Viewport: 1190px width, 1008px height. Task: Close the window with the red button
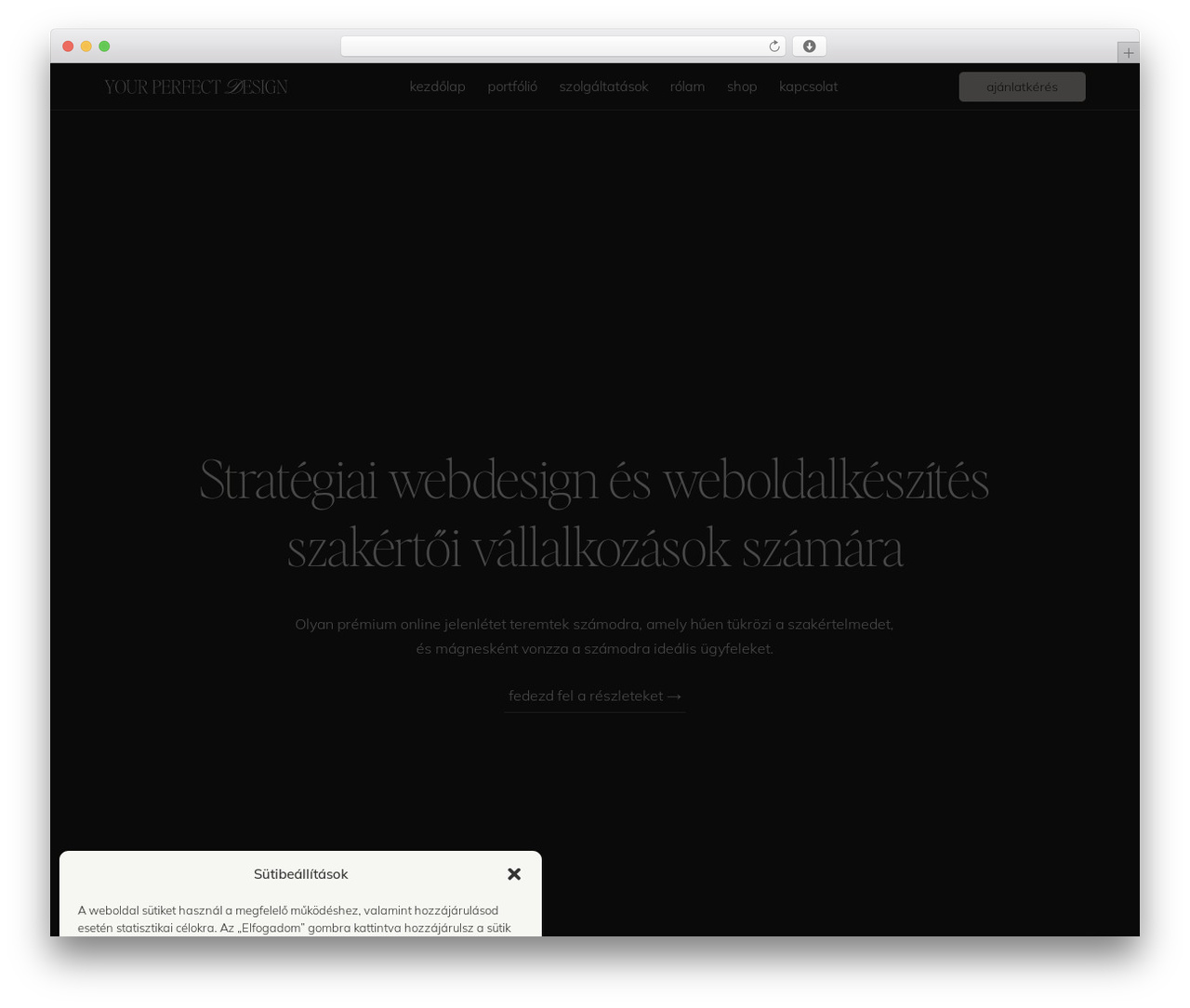[68, 46]
